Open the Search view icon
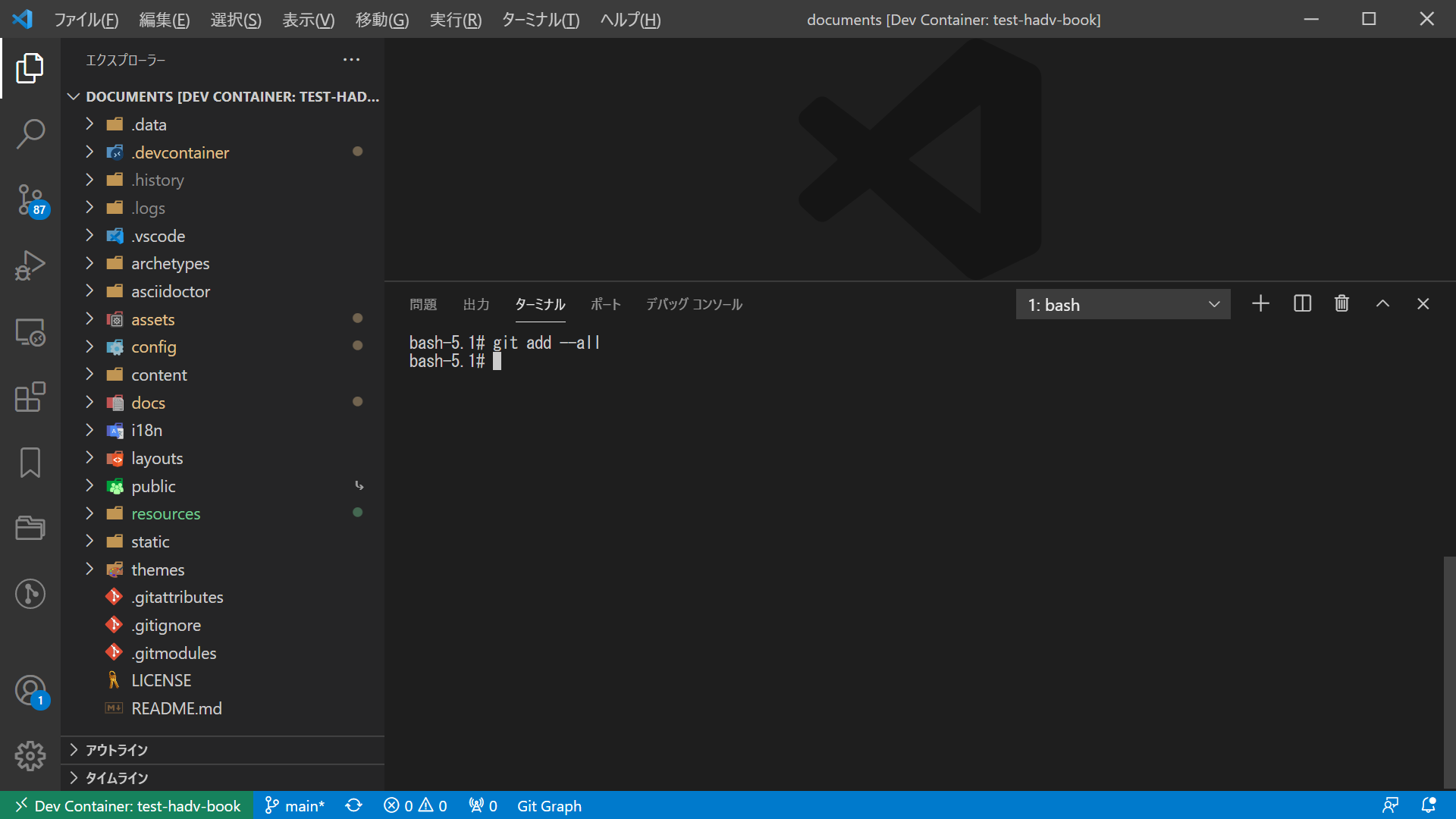The image size is (1456, 819). coord(30,134)
